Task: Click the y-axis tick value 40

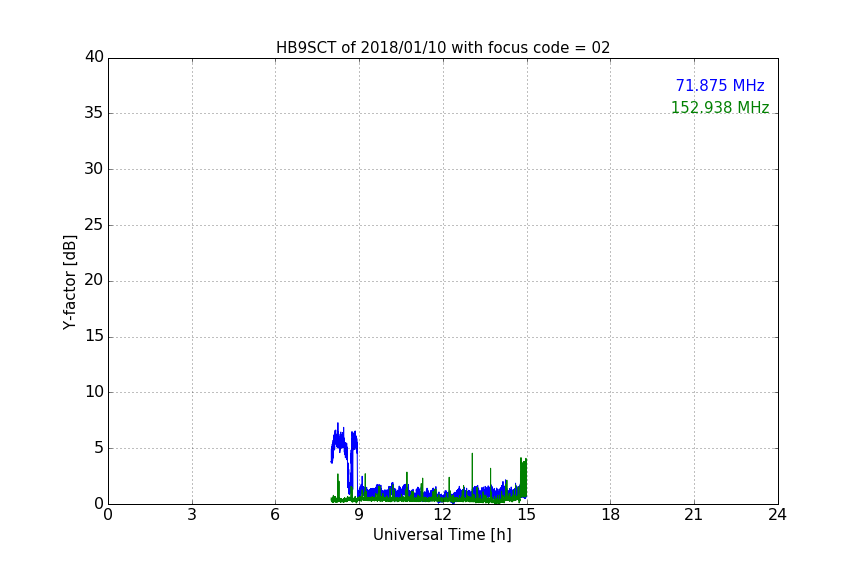Action: tap(94, 57)
